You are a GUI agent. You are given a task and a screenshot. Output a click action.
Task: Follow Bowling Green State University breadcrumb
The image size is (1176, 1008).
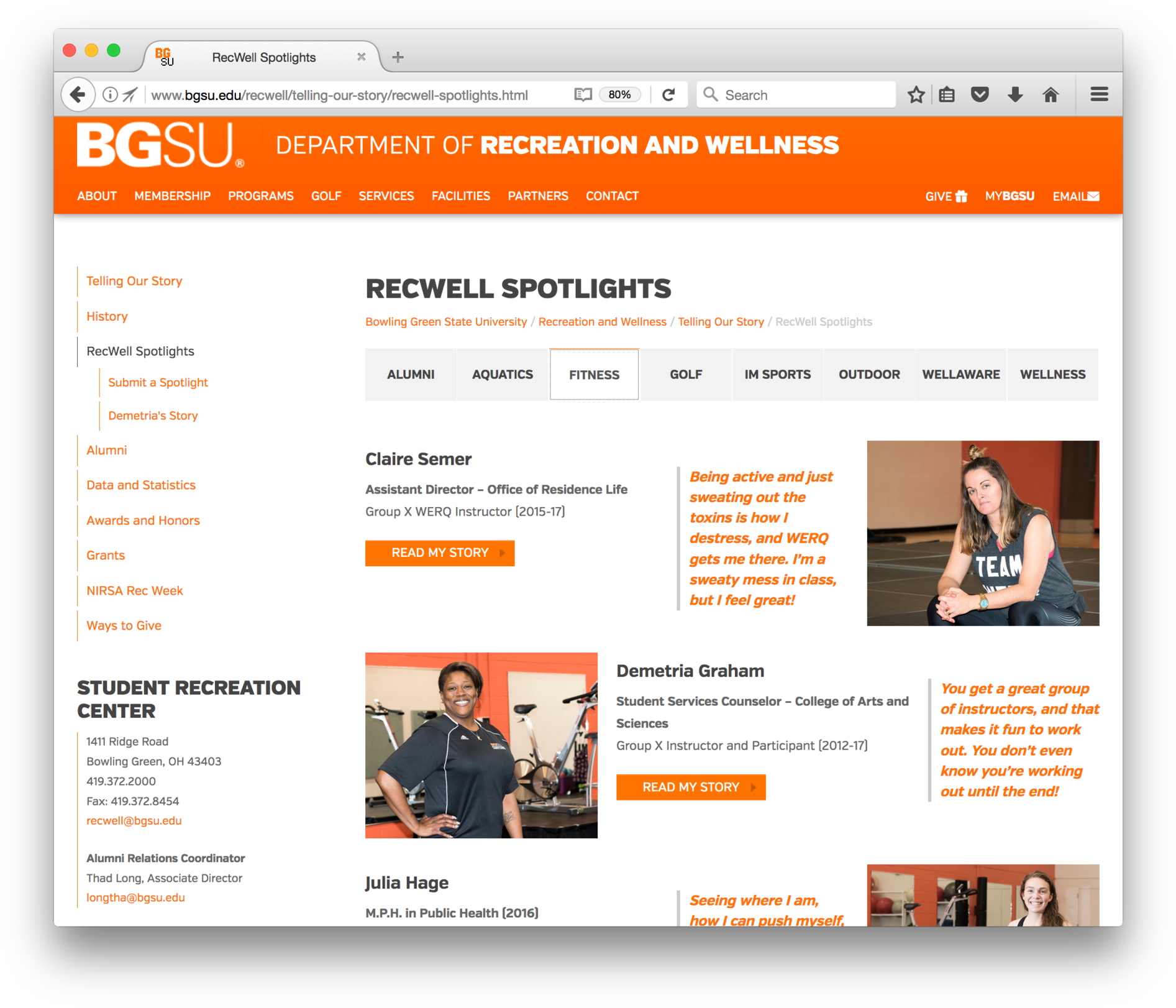(446, 322)
